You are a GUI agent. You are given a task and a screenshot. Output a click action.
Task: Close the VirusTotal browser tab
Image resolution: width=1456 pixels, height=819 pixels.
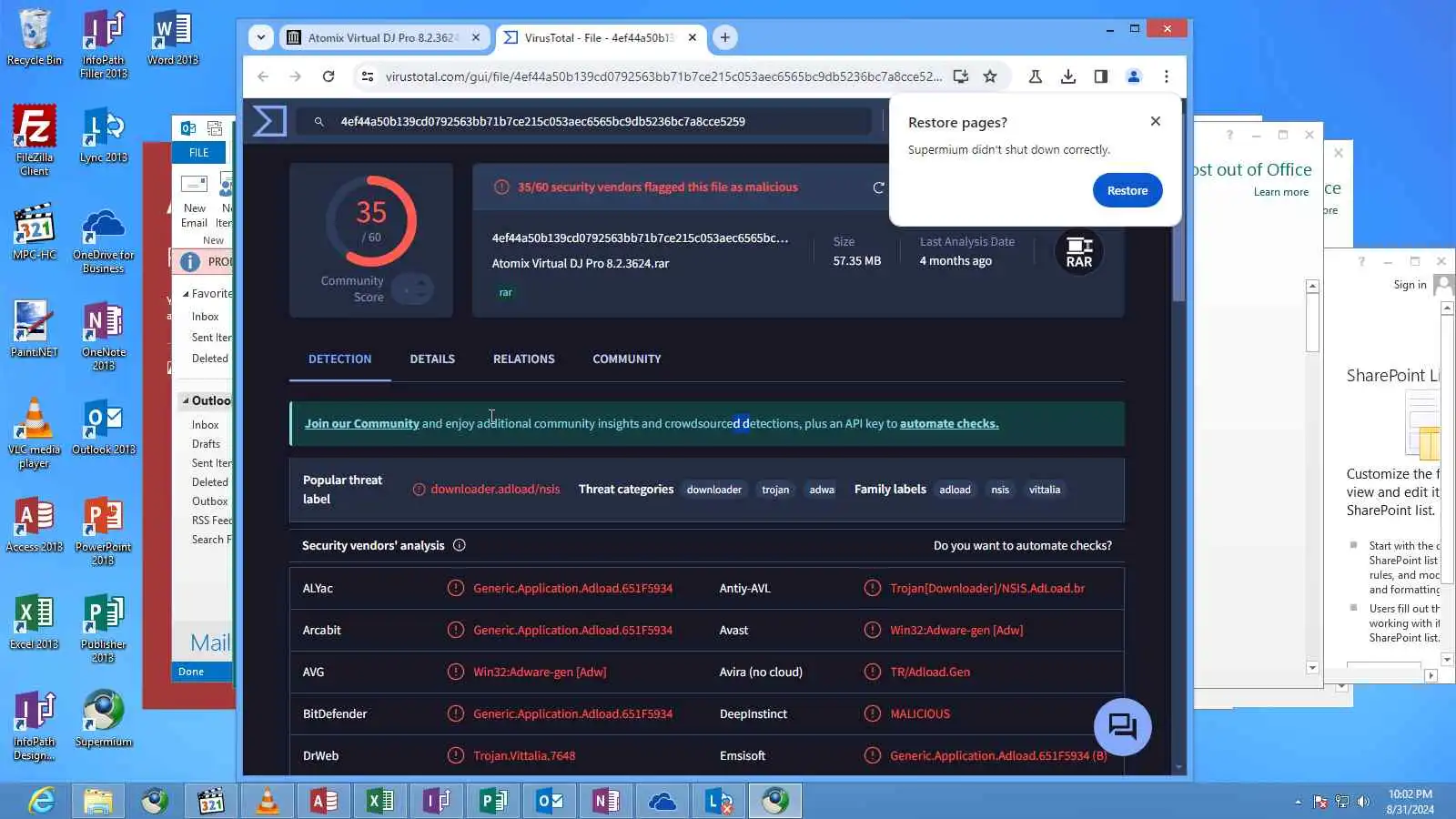[x=693, y=37]
